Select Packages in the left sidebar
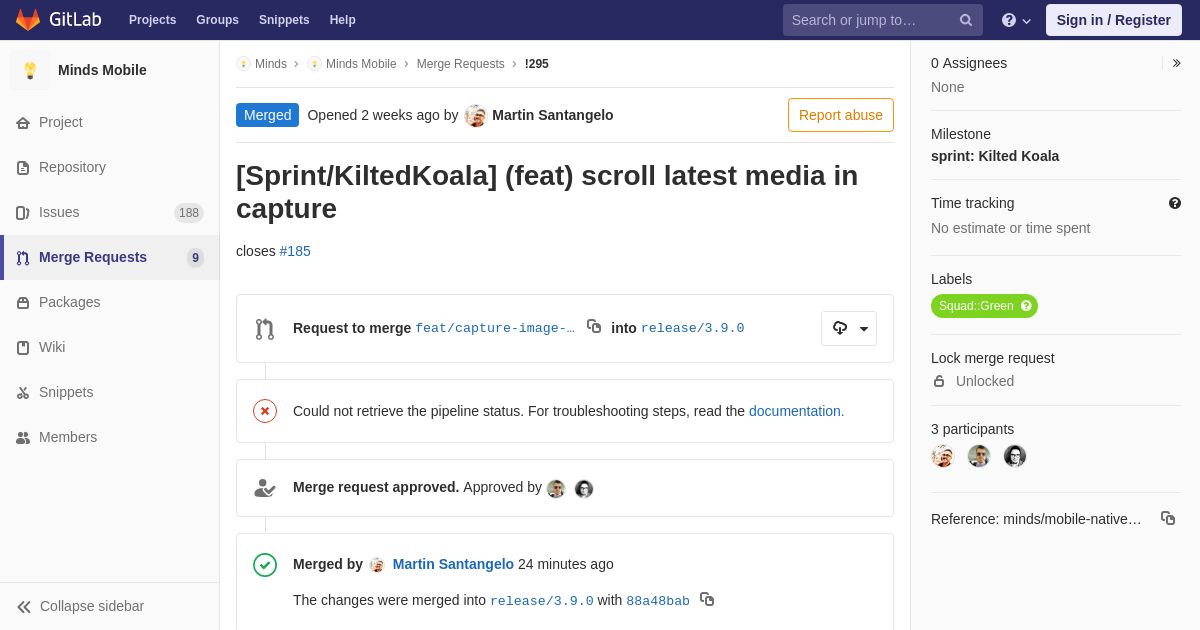 point(110,302)
